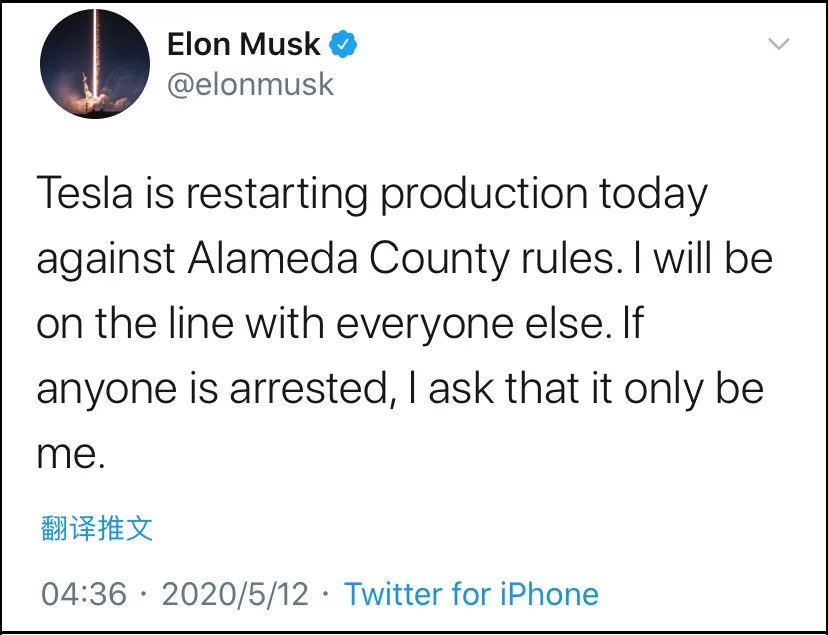The height and width of the screenshot is (635, 828).
Task: Click the 2020/5/12 post date
Action: point(235,594)
